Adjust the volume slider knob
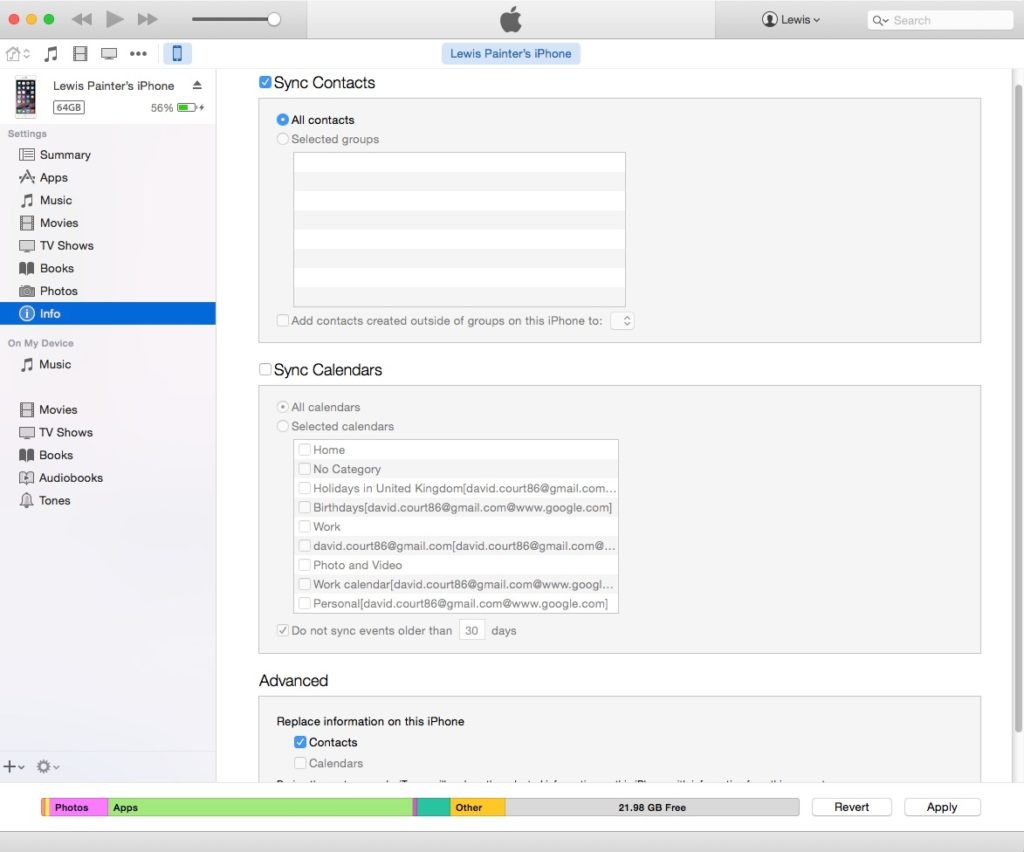The height and width of the screenshot is (852, 1024). tap(274, 19)
